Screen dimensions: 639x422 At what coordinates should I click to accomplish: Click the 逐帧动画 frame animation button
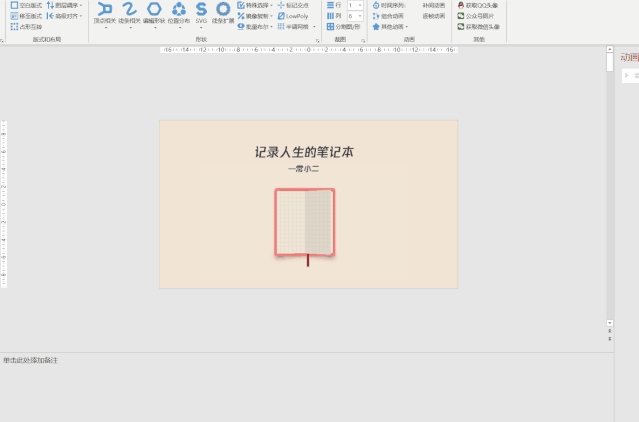(x=434, y=16)
